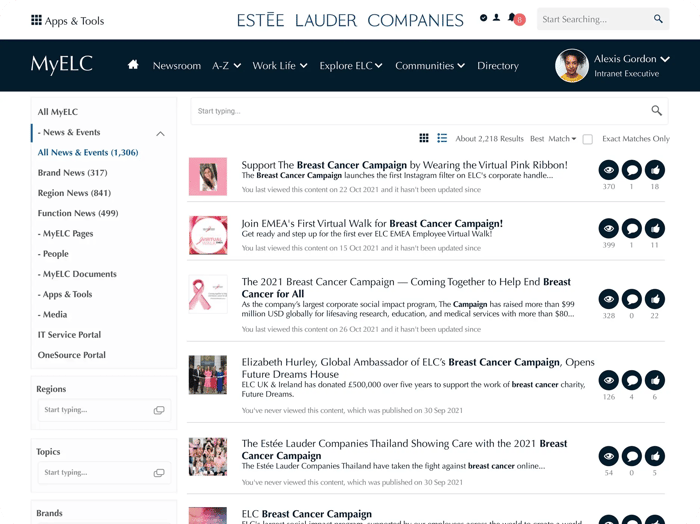Open the Best Match sort dropdown

[x=553, y=139]
